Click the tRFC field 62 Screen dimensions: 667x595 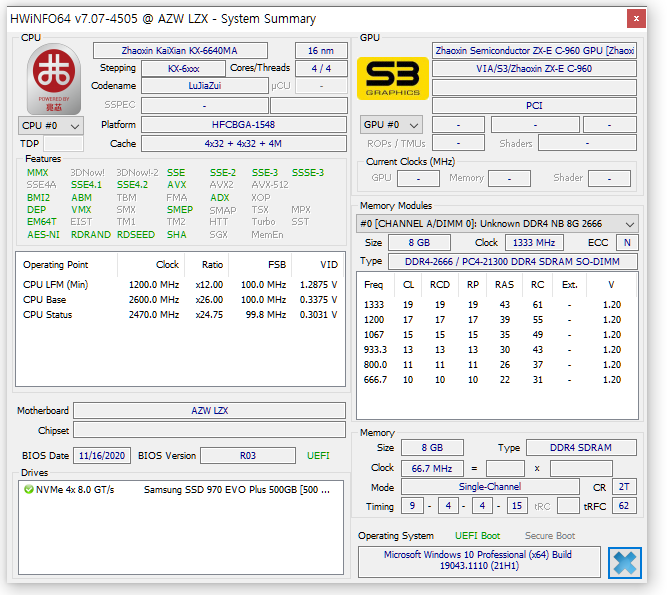[x=624, y=506]
